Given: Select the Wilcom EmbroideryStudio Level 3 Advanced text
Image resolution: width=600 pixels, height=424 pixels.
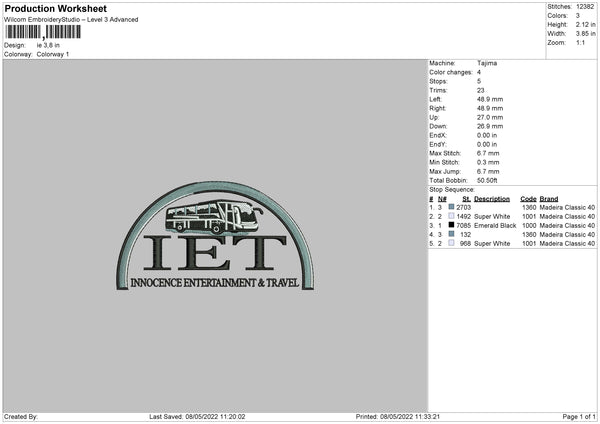Looking at the screenshot, I should point(71,20).
